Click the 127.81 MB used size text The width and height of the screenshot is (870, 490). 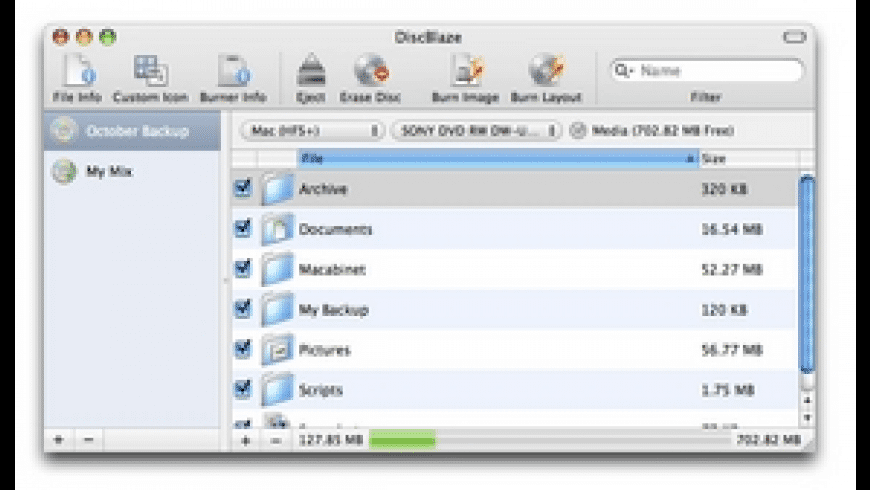tap(331, 440)
